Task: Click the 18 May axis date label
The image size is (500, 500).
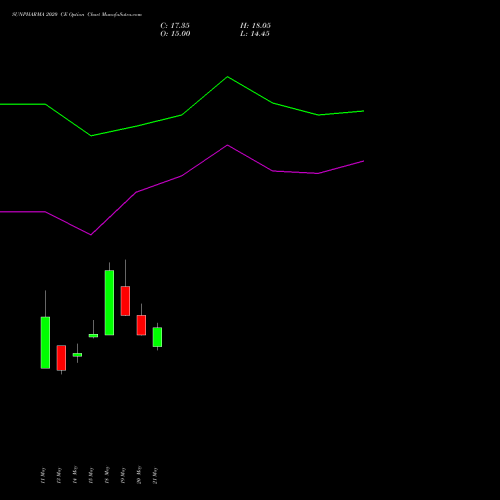Action: coord(107,475)
